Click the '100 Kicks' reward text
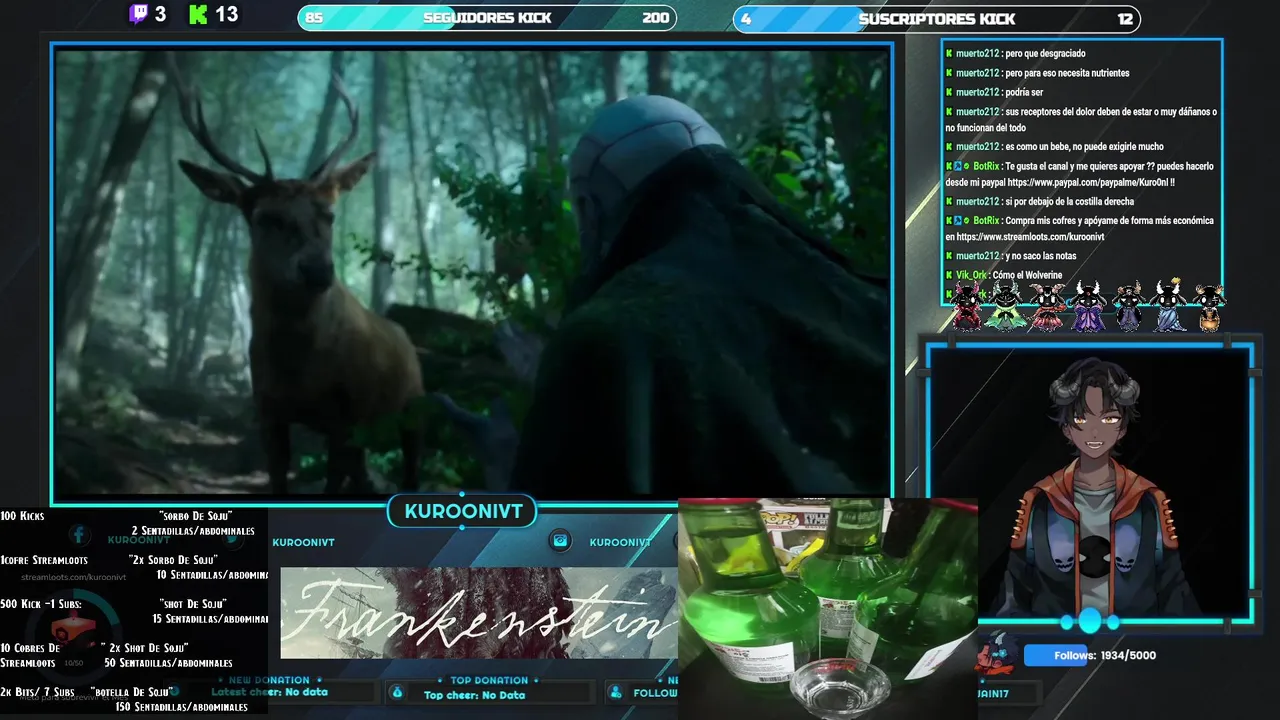 22,516
